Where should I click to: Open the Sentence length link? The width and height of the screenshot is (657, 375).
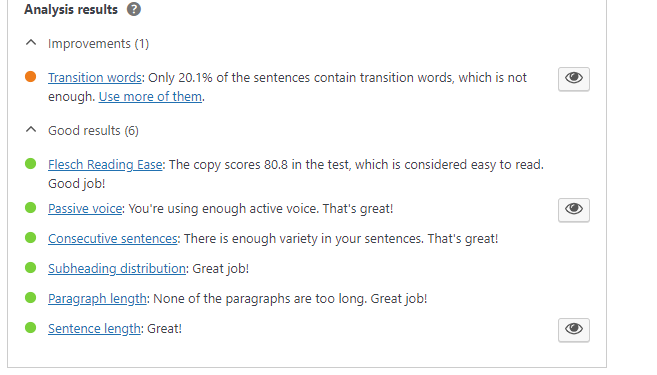(94, 329)
